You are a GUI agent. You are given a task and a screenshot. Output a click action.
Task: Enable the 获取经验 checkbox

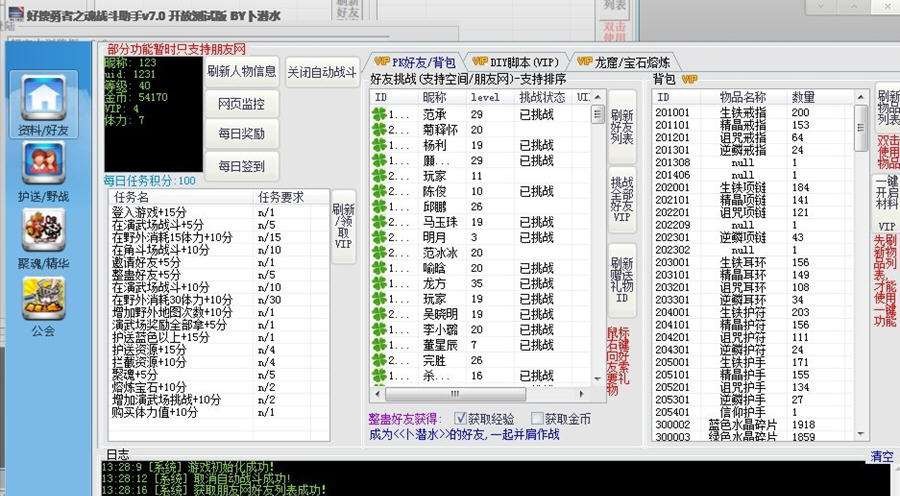point(460,418)
